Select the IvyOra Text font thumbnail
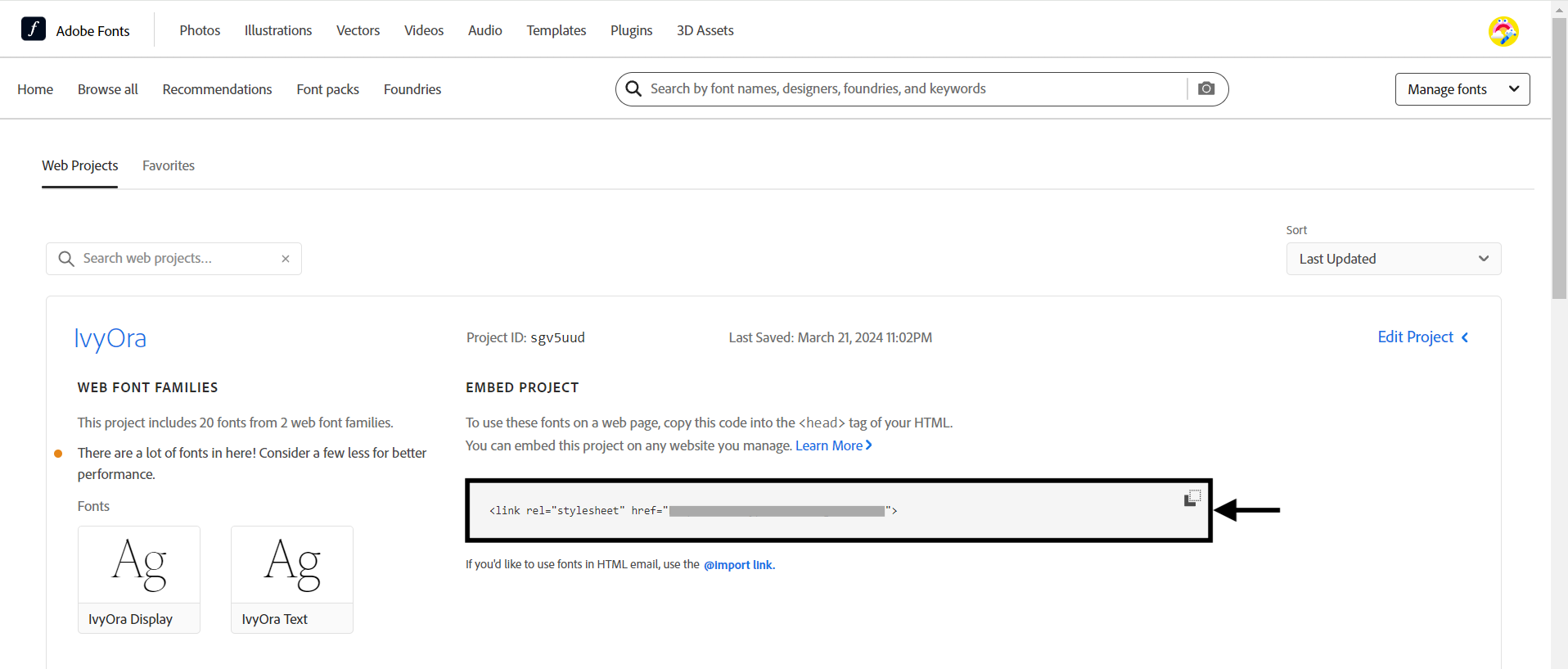Screen dimensions: 1568x669 pyautogui.click(x=292, y=580)
